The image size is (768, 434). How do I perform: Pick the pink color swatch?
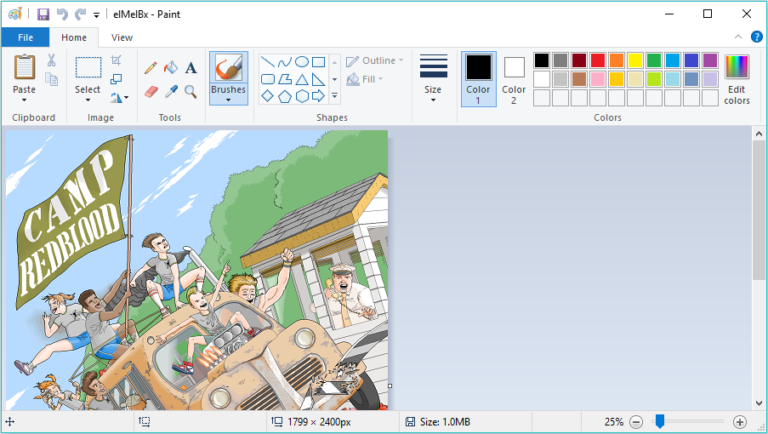tap(598, 79)
